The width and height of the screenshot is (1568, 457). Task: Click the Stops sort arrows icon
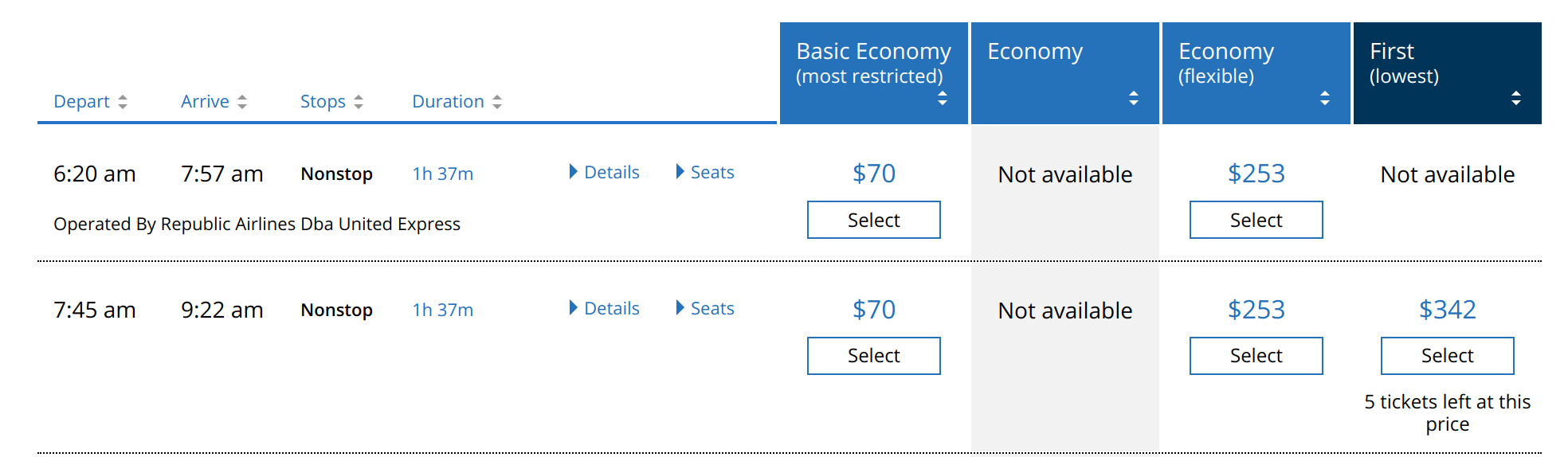click(359, 102)
